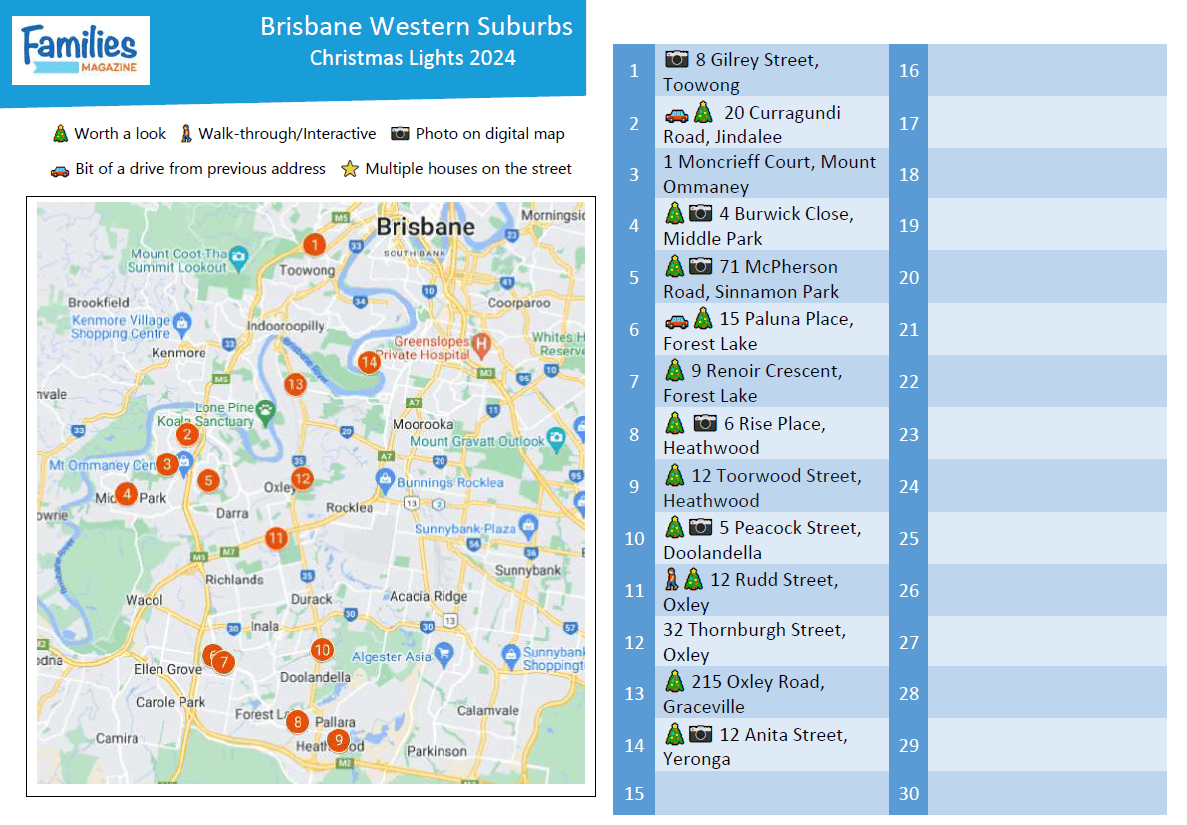The width and height of the screenshot is (1187, 825).
Task: Click the empty address cell for row 15
Action: coord(771,793)
